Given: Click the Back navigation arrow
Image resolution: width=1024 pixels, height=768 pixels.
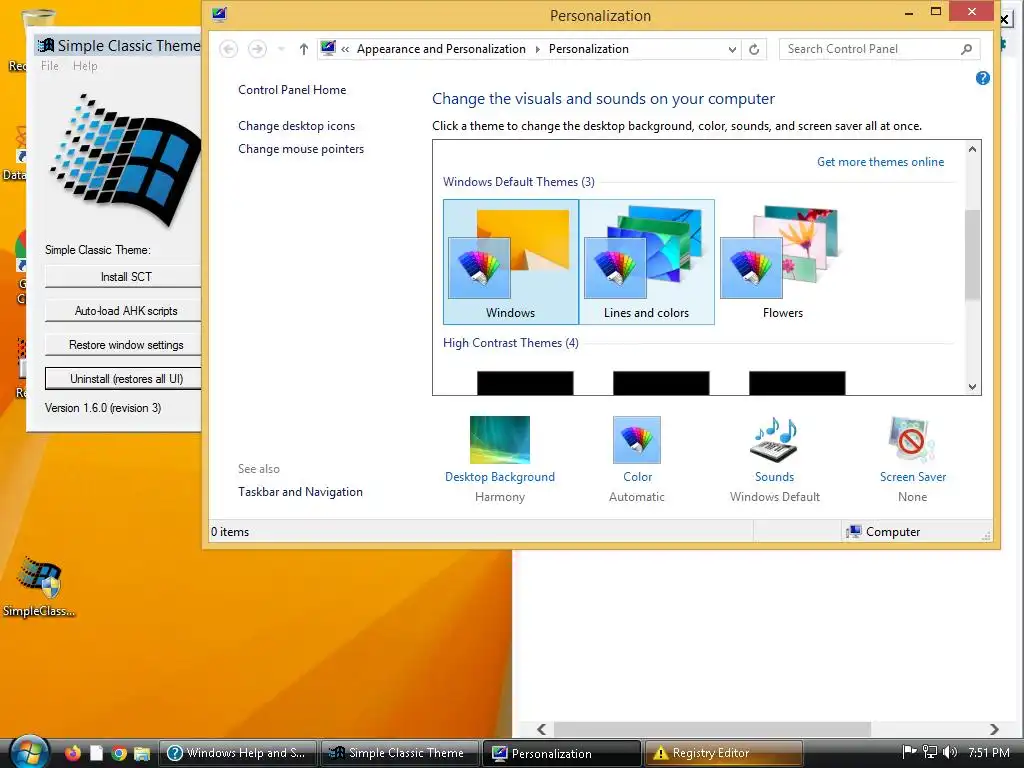Looking at the screenshot, I should 229,49.
